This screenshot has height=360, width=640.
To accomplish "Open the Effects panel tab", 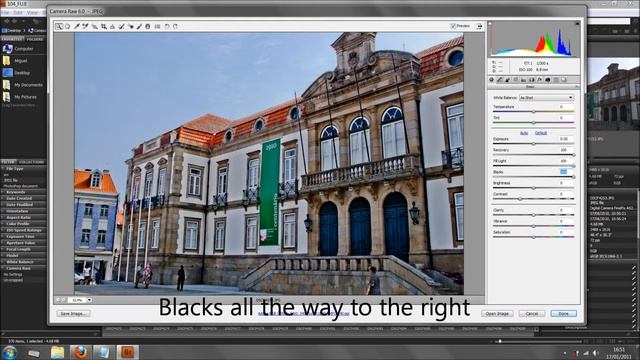I will point(540,80).
